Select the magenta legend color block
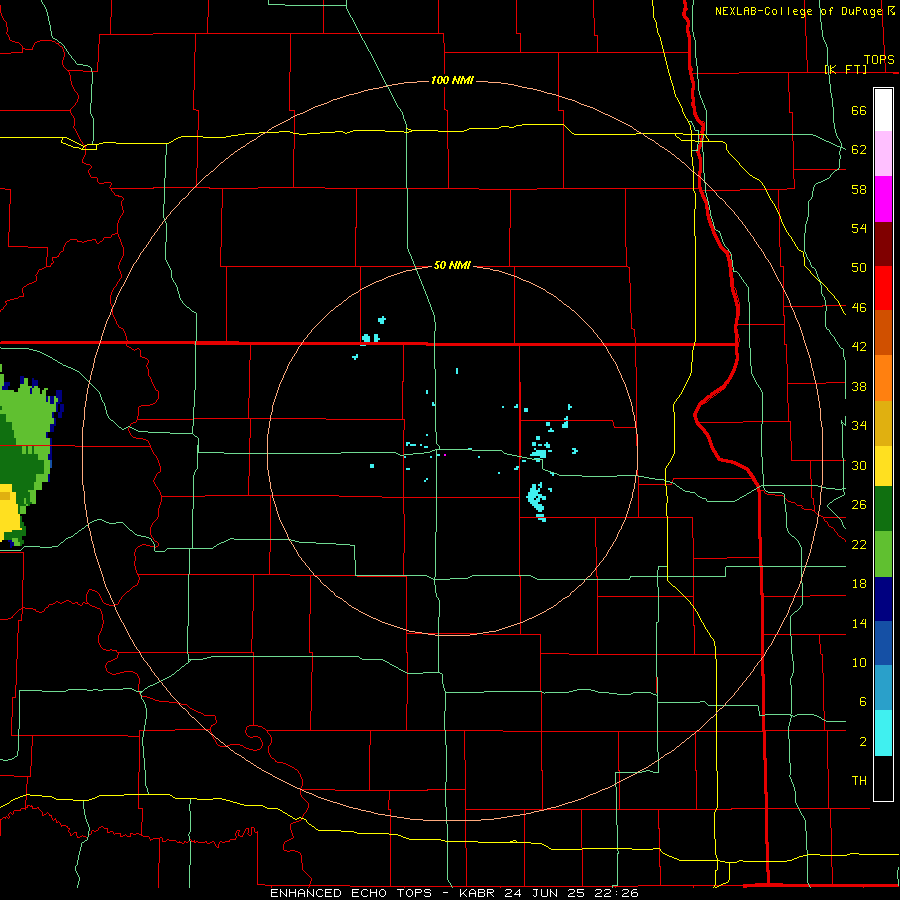900x900 pixels. pyautogui.click(x=883, y=199)
